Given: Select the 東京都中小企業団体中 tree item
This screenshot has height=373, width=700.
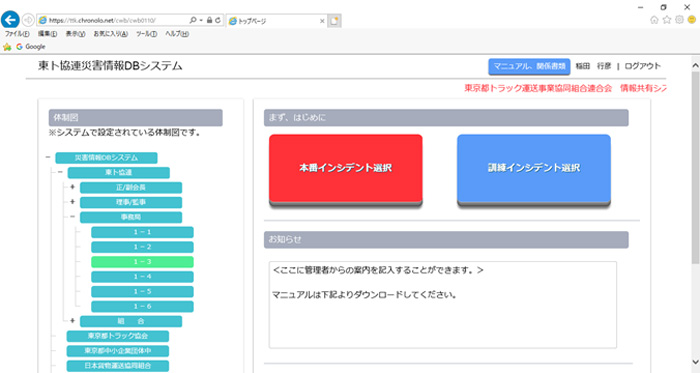Looking at the screenshot, I should click(x=118, y=351).
